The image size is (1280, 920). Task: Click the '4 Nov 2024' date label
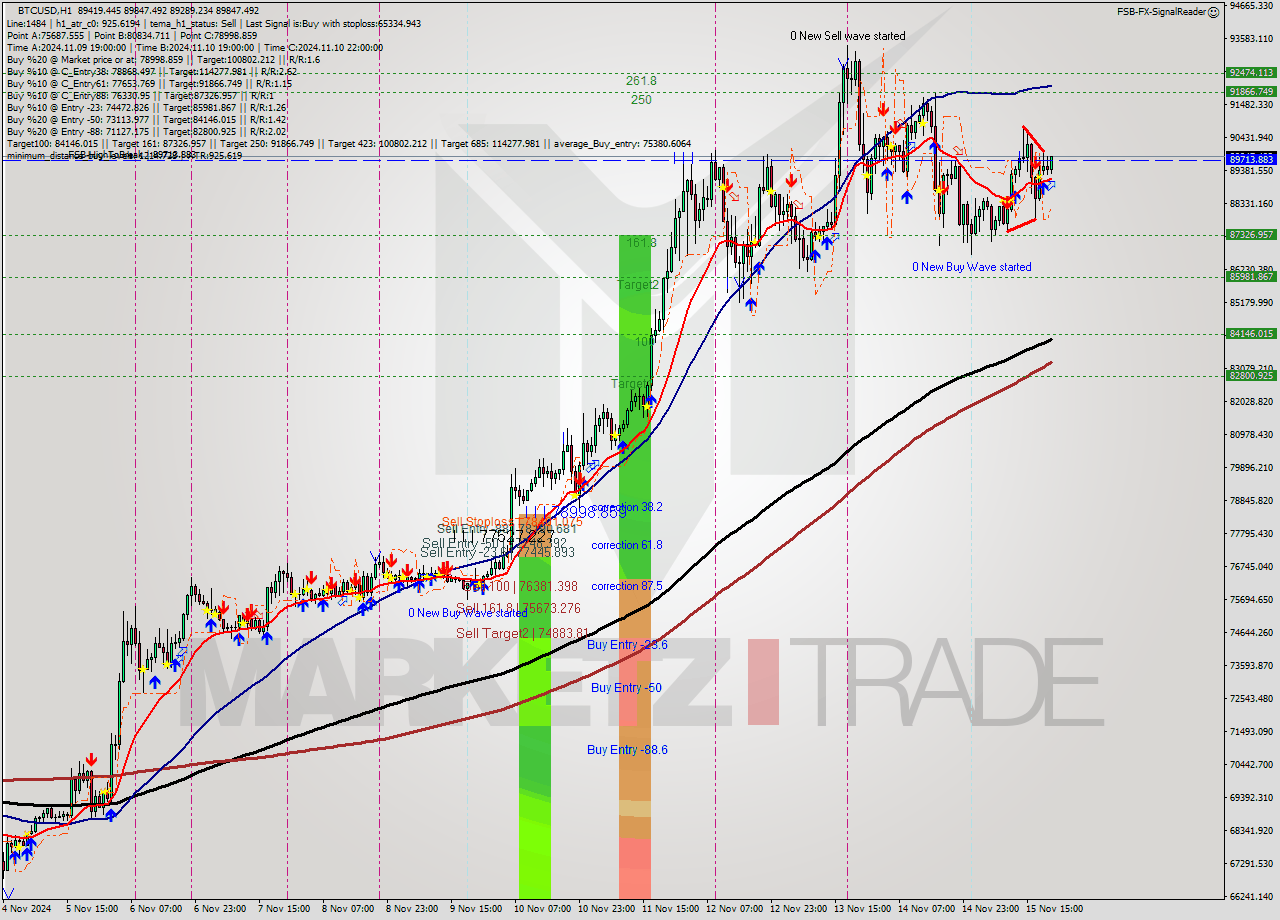click(28, 909)
